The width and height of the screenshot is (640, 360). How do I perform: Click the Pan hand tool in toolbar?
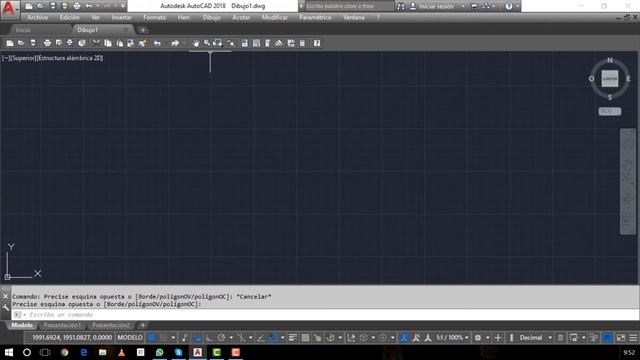[196, 43]
